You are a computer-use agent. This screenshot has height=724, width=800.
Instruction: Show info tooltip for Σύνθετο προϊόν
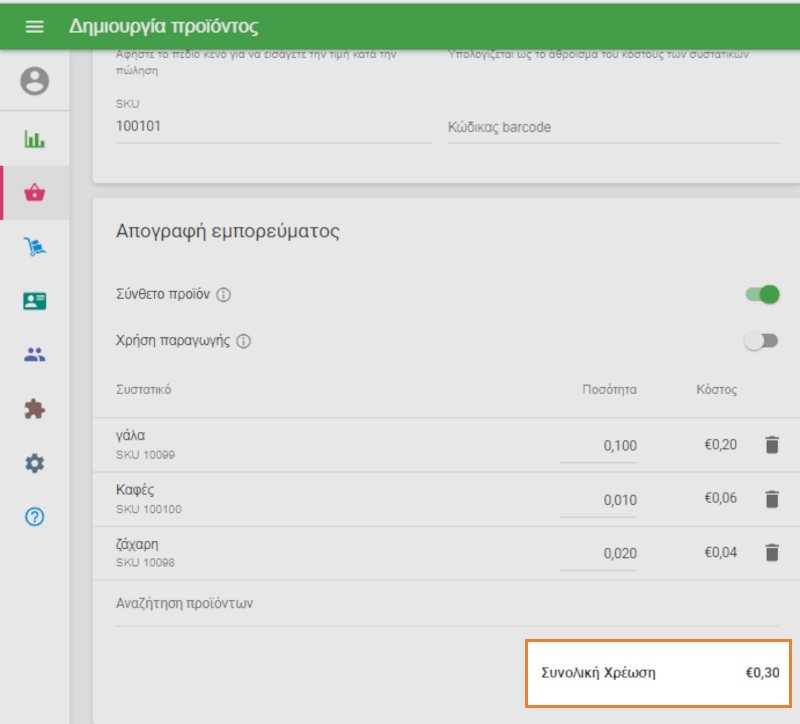pos(224,295)
